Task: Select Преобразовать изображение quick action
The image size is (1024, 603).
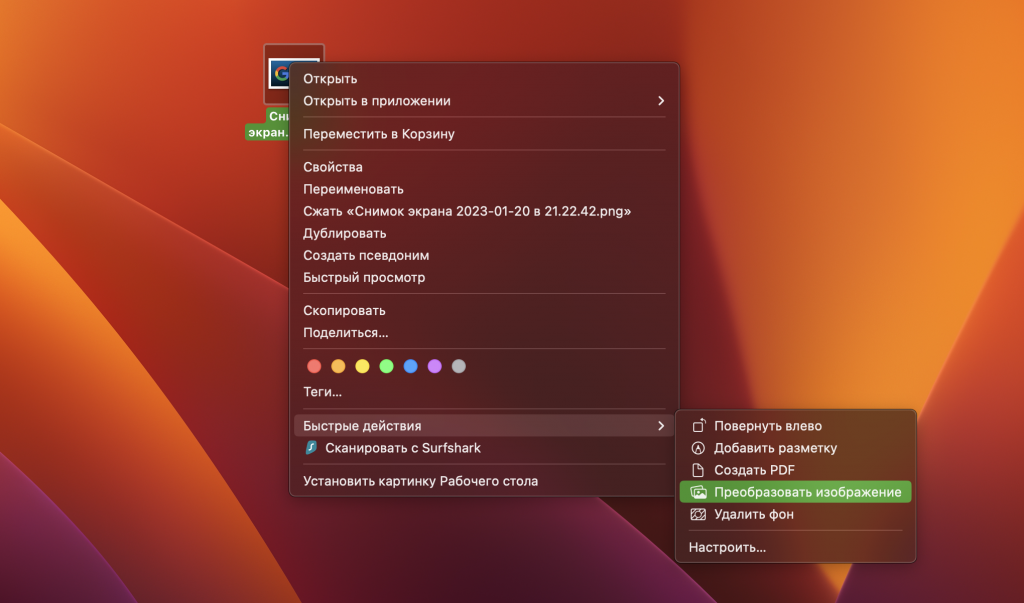Action: tap(795, 492)
